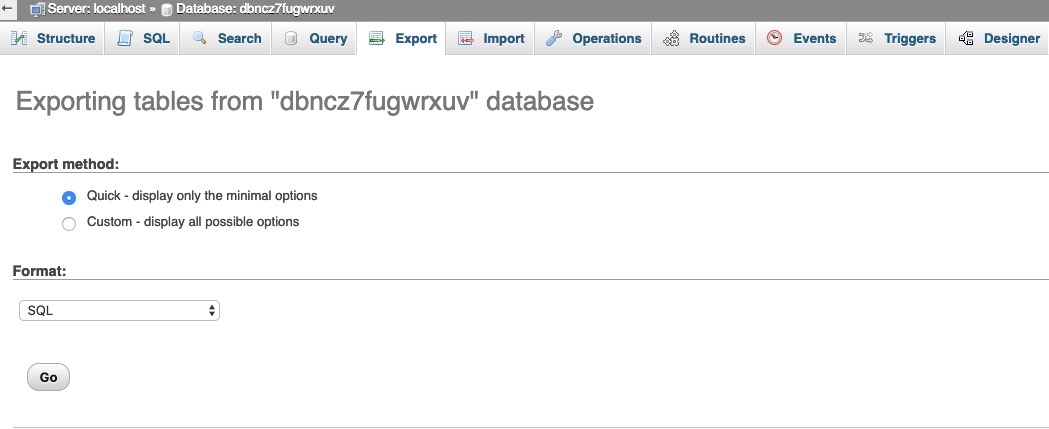Screen dimensions: 1049x429
Task: Click the SQL tab document icon
Action: click(x=125, y=38)
